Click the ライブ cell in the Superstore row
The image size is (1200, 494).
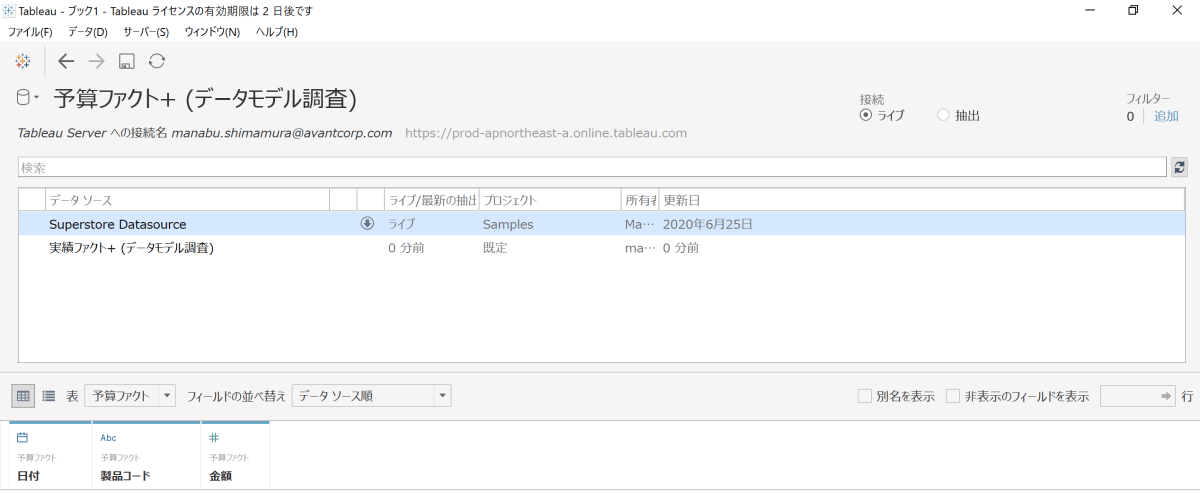click(x=401, y=224)
